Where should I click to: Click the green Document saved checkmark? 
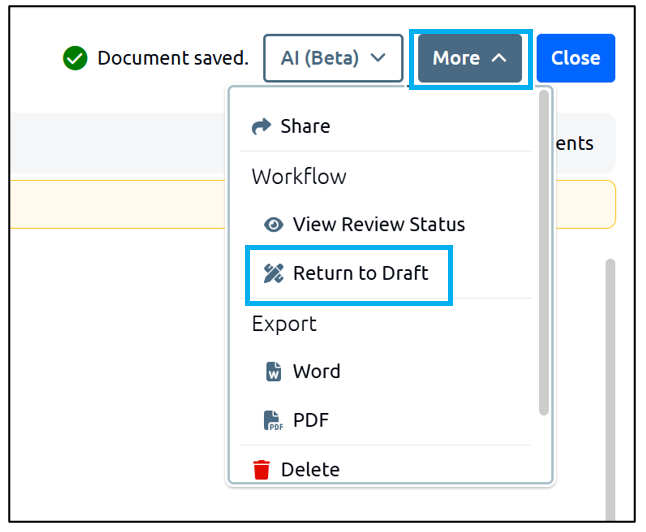click(x=75, y=58)
